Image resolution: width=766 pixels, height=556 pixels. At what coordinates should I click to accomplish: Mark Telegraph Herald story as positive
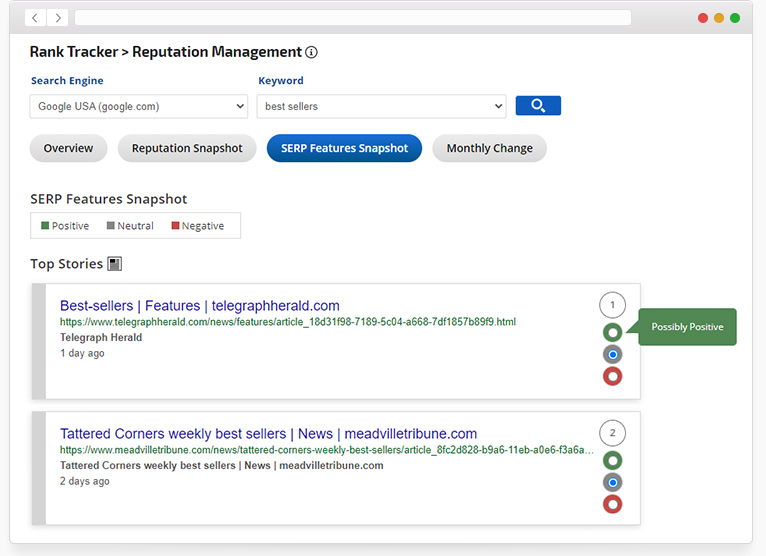(x=612, y=332)
